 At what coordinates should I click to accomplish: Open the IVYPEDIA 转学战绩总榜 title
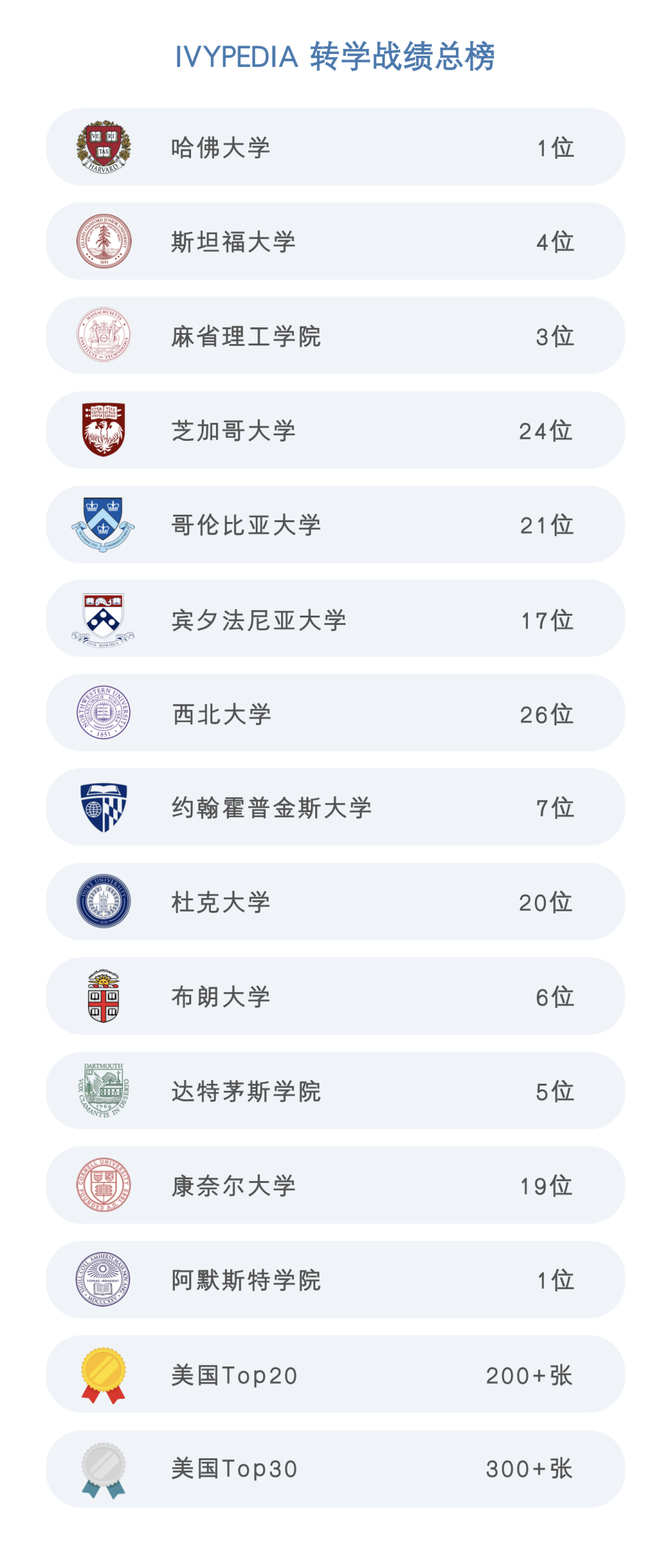(x=335, y=56)
